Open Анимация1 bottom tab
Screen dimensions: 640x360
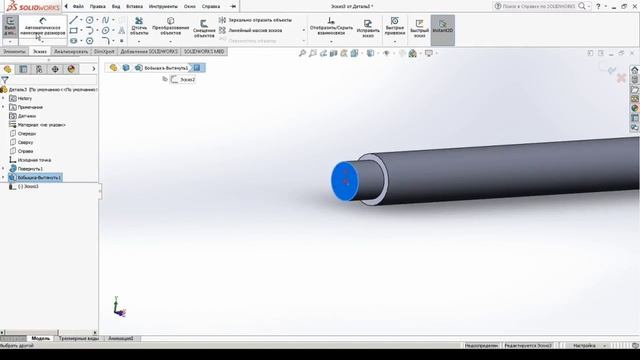tap(121, 338)
